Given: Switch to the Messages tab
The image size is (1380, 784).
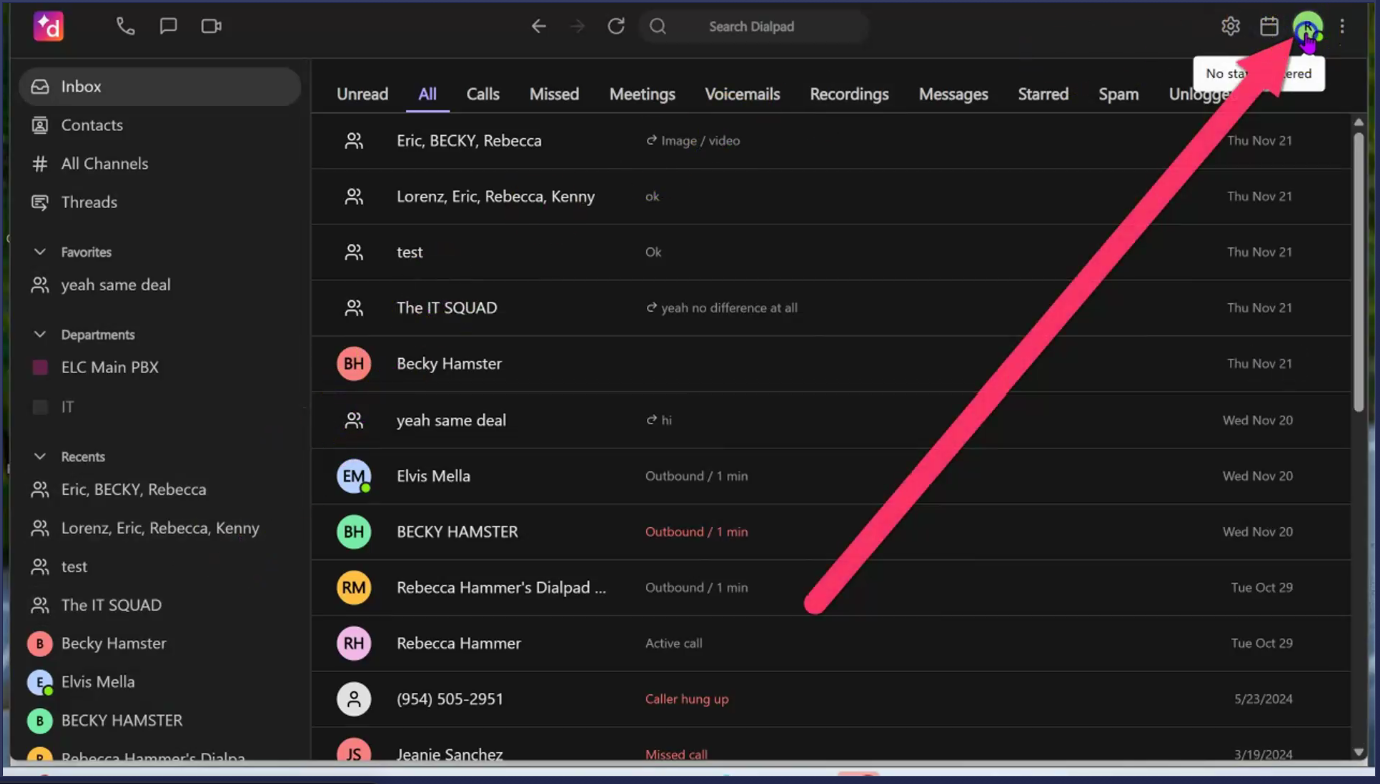Looking at the screenshot, I should 953,94.
